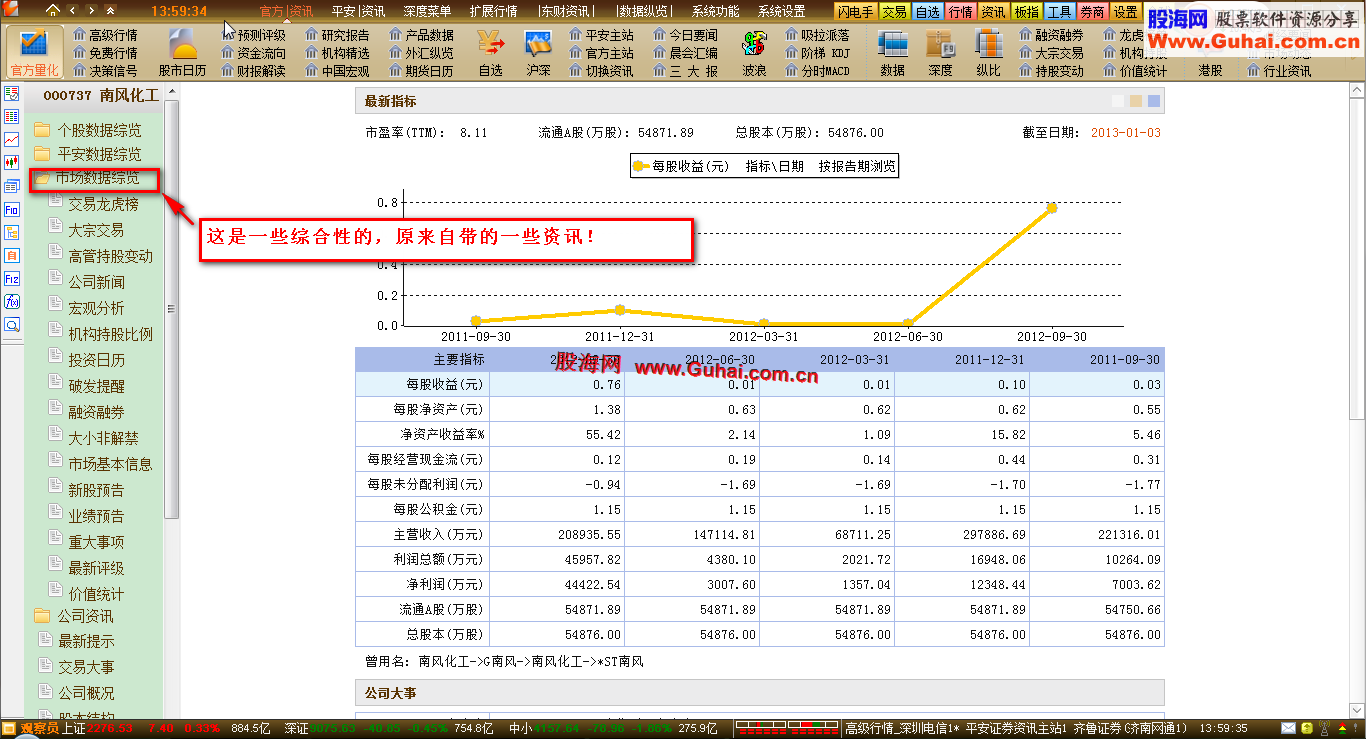Viewport: 1366px width, 739px height.
Task: Select the line chart sidebar icon
Action: tap(12, 139)
